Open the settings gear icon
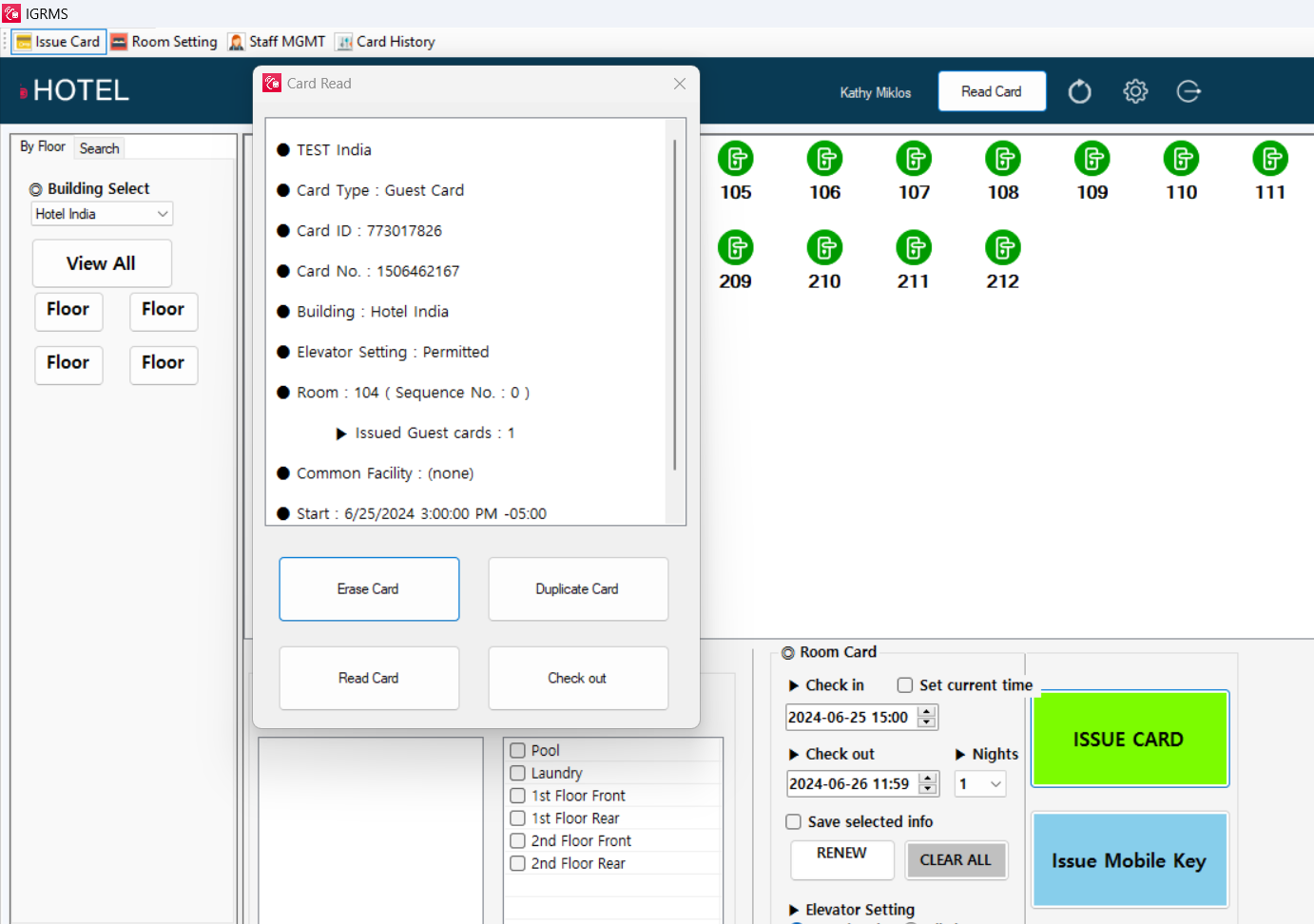Image resolution: width=1314 pixels, height=924 pixels. (x=1135, y=91)
